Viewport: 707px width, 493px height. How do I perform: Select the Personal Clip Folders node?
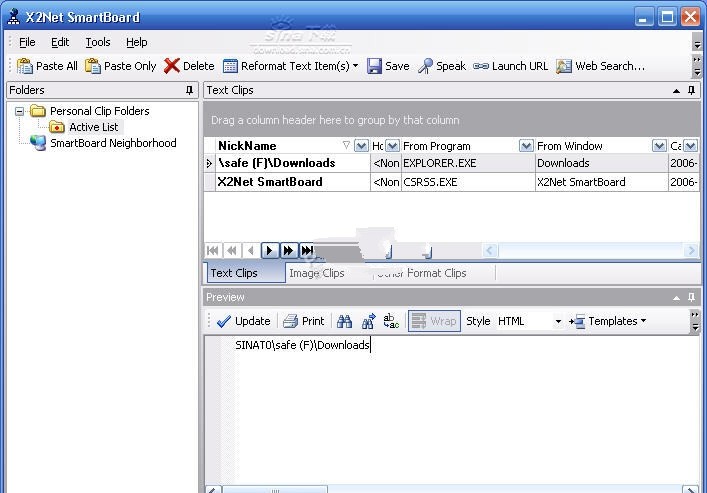tap(100, 111)
